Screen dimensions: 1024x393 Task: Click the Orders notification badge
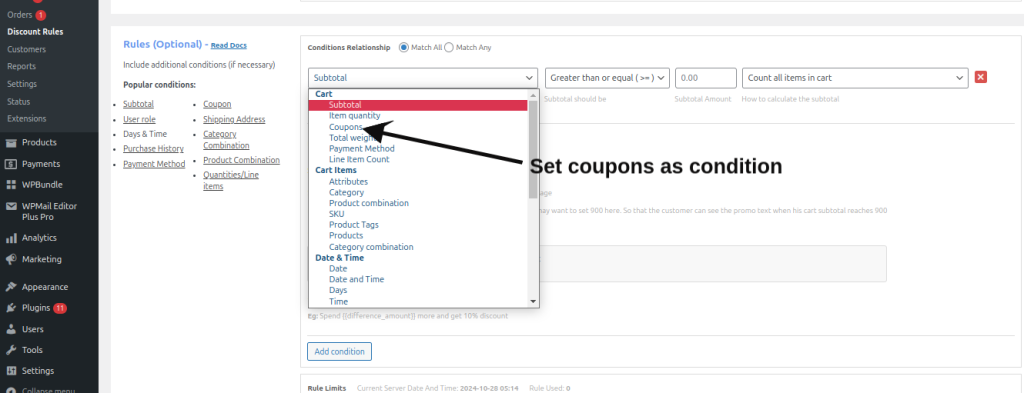point(40,15)
